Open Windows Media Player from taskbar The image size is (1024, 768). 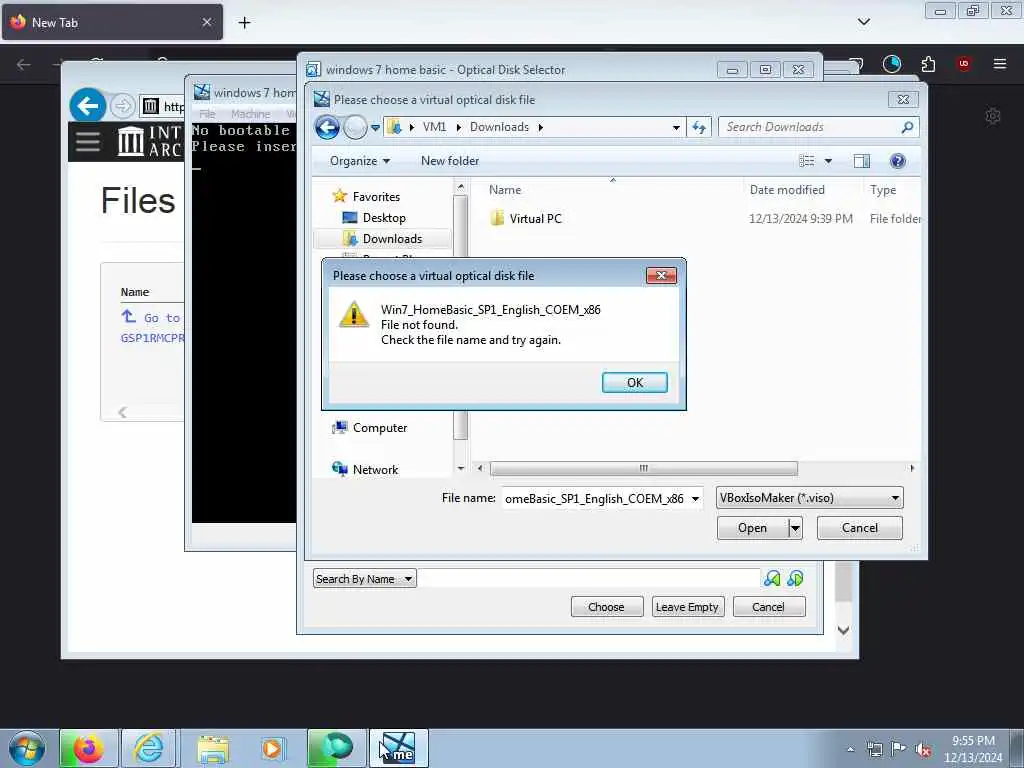tap(272, 748)
